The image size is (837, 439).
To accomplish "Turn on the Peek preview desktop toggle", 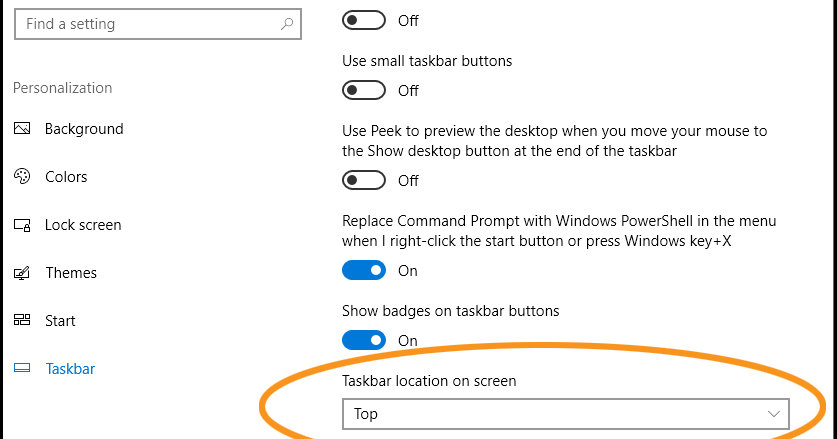I will pyautogui.click(x=363, y=180).
